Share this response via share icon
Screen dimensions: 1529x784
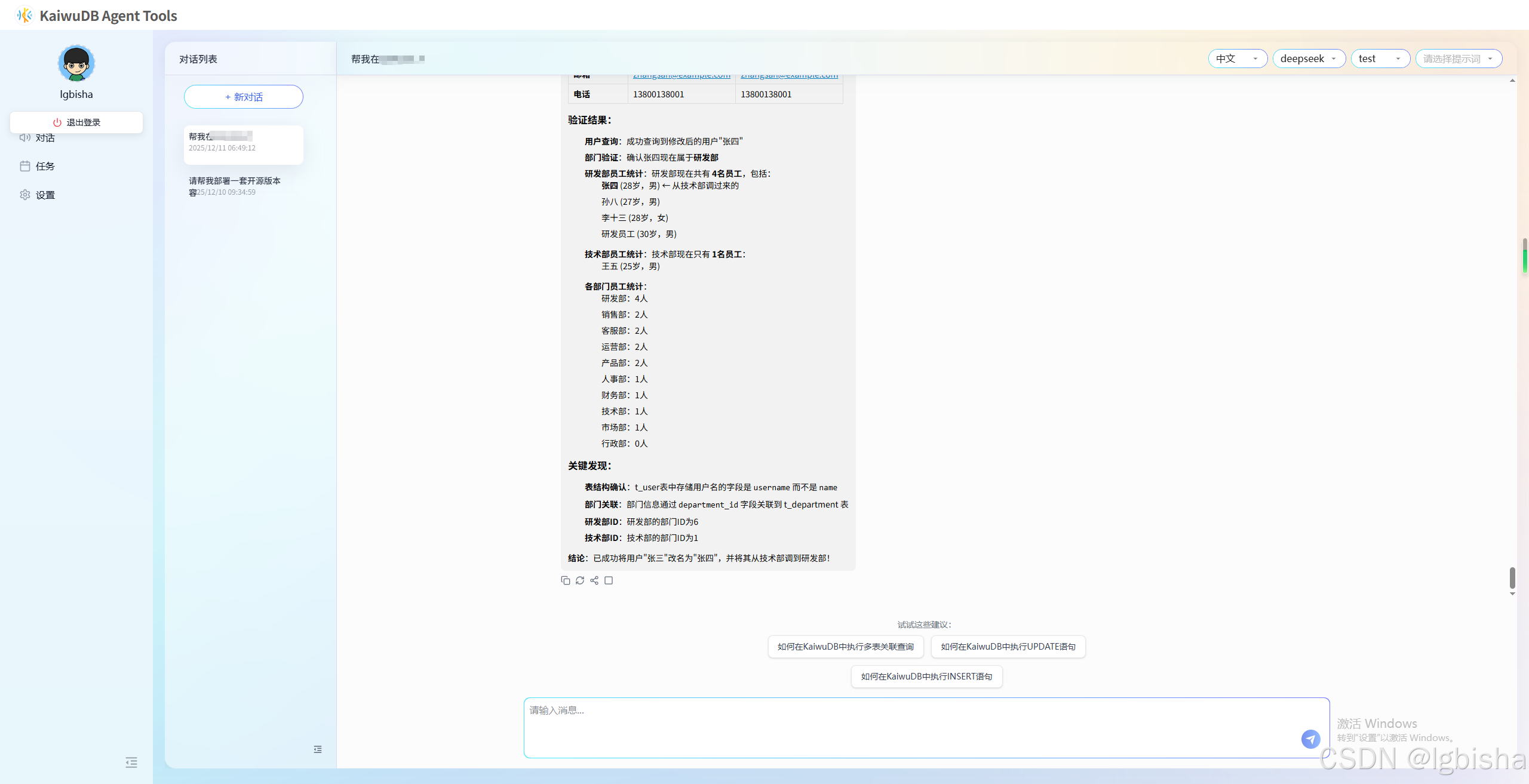coord(594,580)
